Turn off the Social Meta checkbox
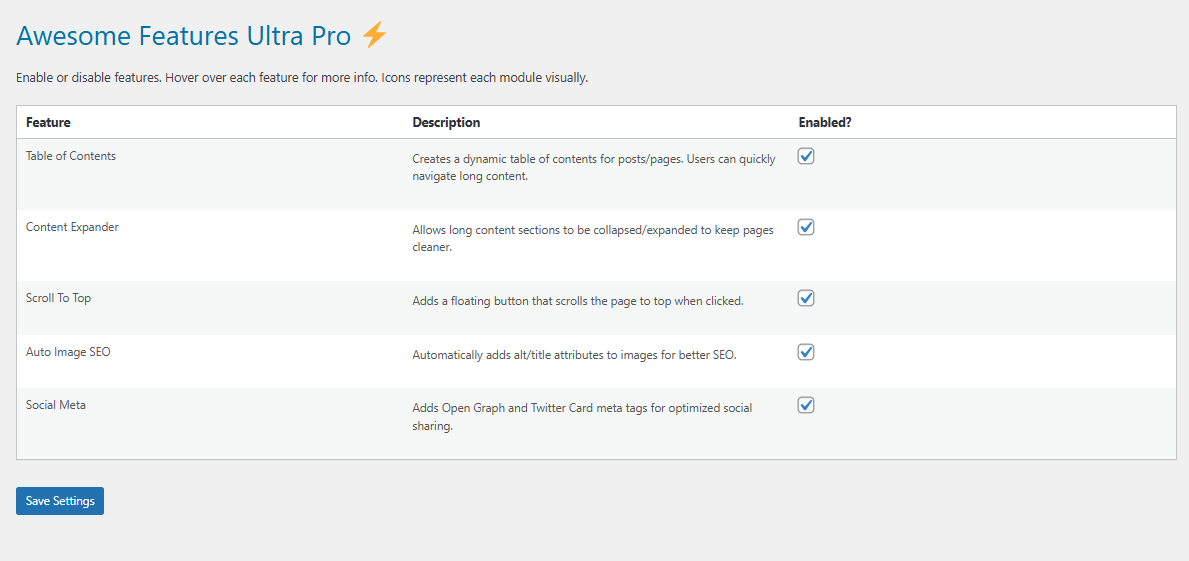1189x561 pixels. [806, 405]
